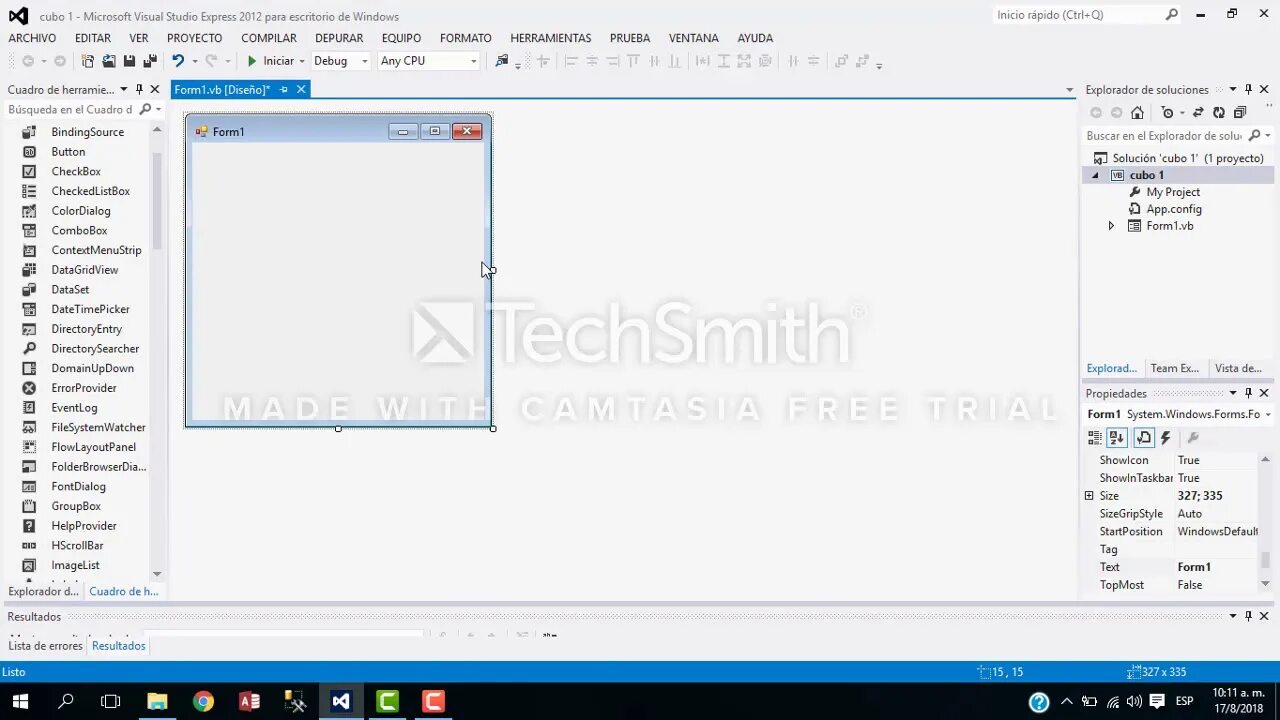Open the PROYECTO menu
This screenshot has width=1280, height=720.
pyautogui.click(x=194, y=38)
